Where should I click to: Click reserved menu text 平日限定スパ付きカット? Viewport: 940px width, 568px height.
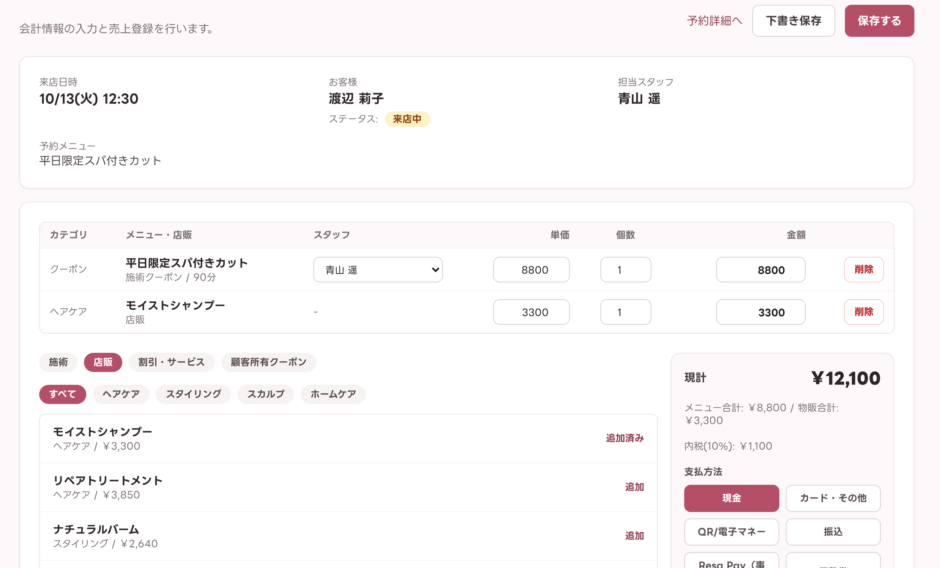point(100,161)
